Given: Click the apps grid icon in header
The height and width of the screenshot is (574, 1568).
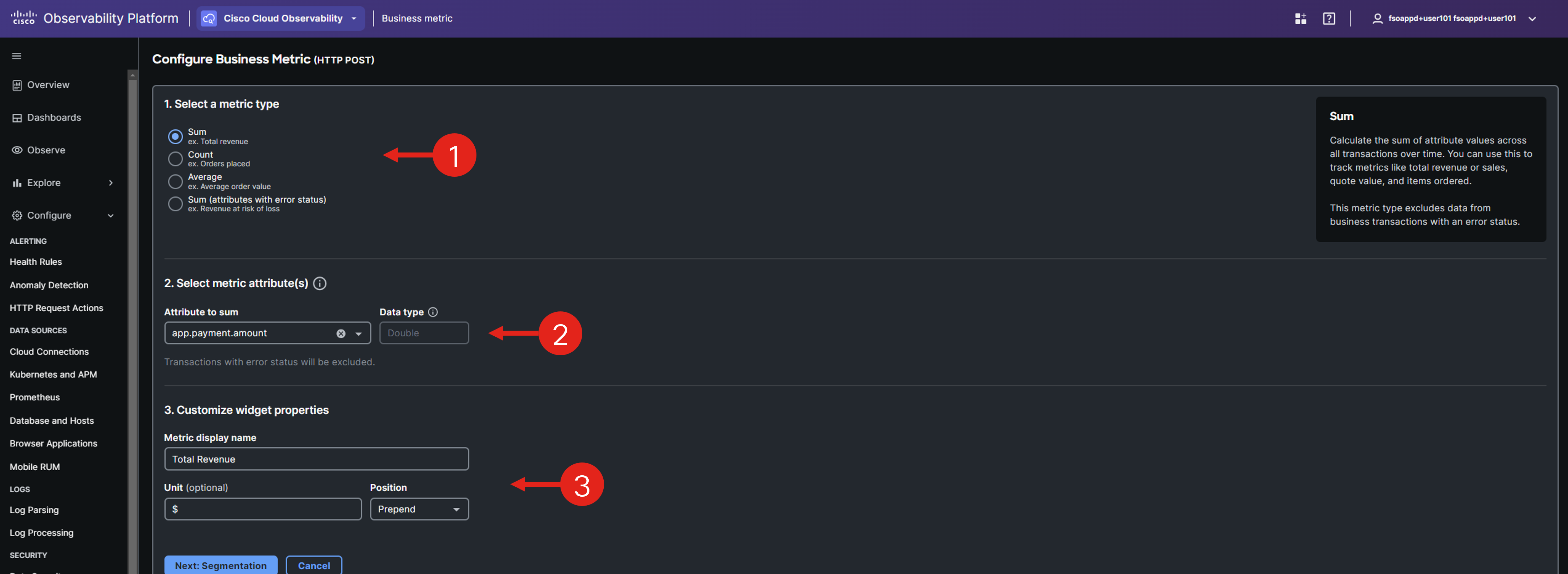Looking at the screenshot, I should coord(1300,19).
